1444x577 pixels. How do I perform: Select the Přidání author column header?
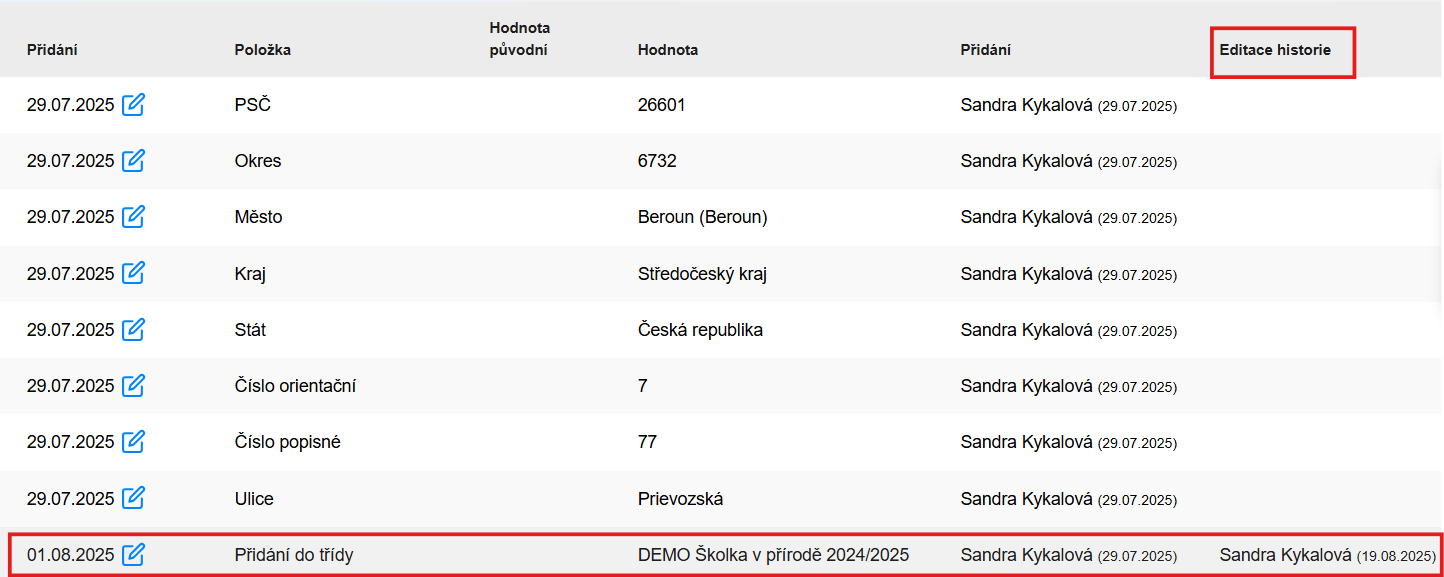pos(986,50)
